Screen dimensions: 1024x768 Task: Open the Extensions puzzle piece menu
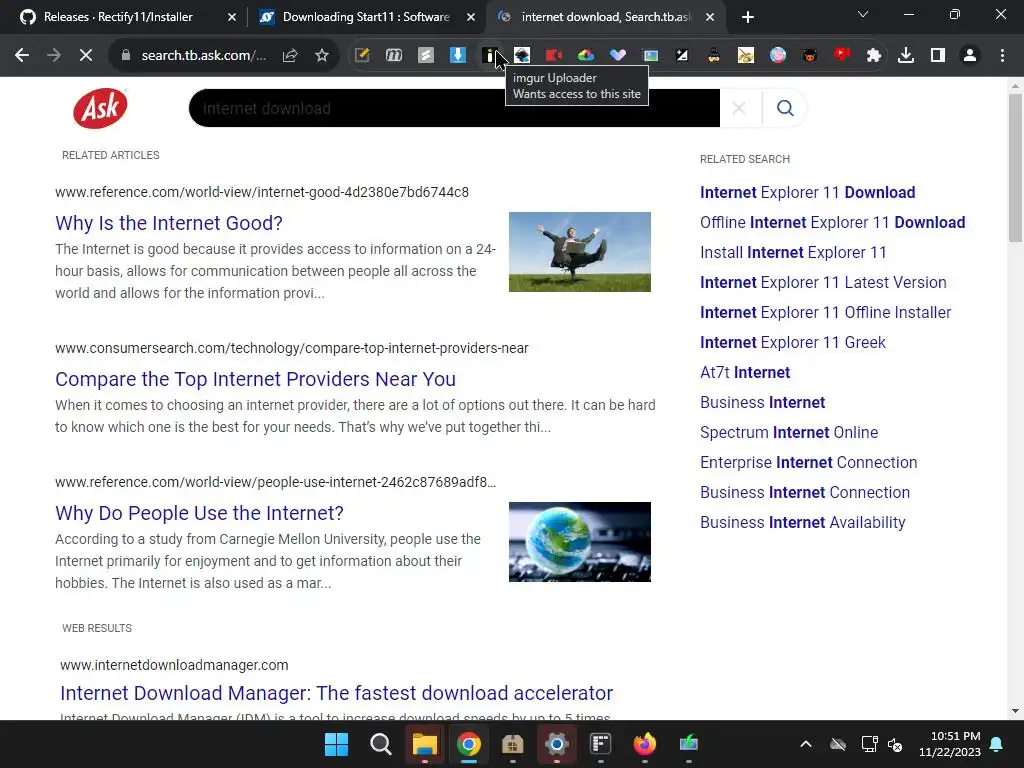tap(874, 56)
